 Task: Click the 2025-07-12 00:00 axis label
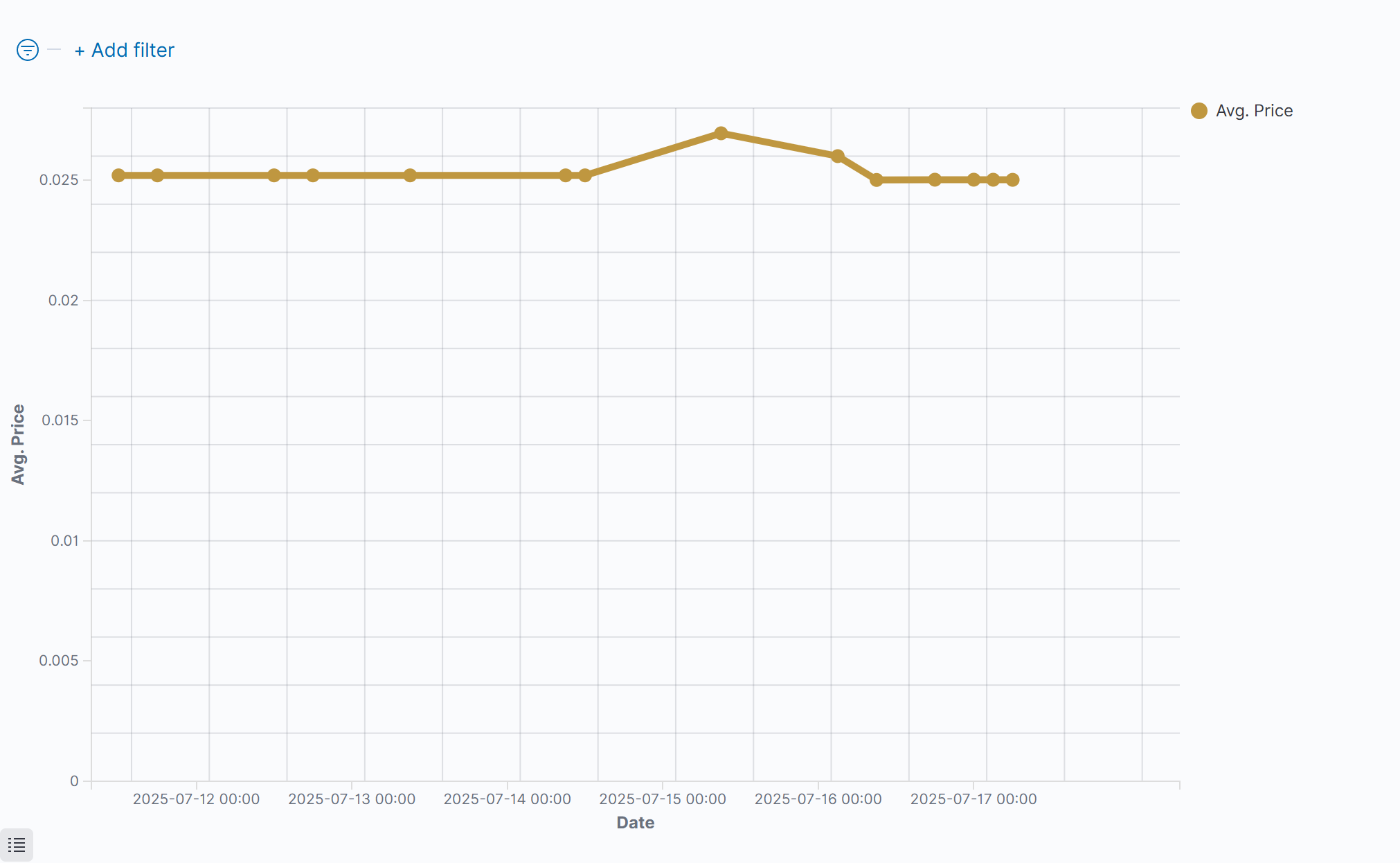point(196,799)
